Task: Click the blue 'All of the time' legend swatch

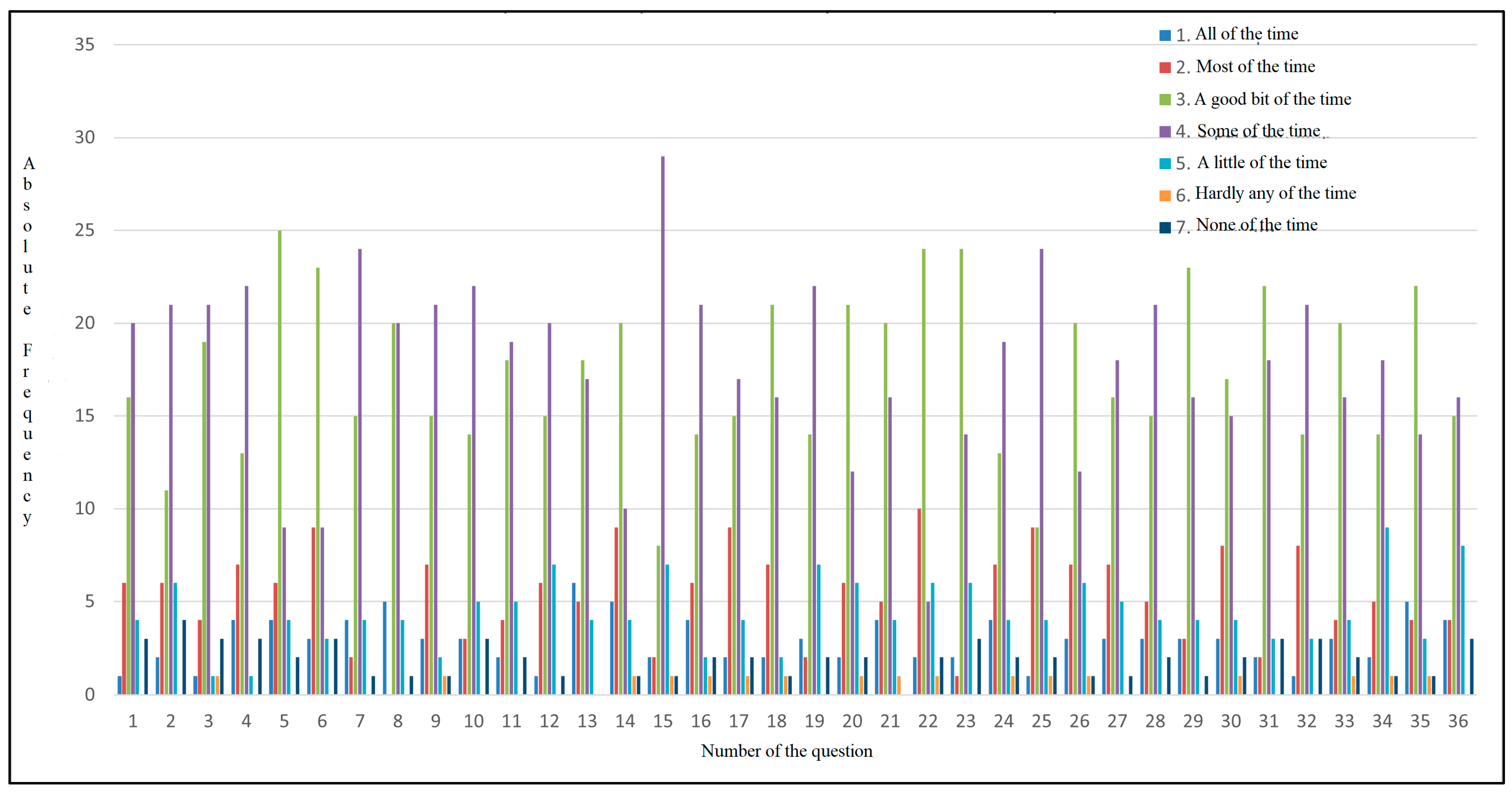Action: point(1165,35)
